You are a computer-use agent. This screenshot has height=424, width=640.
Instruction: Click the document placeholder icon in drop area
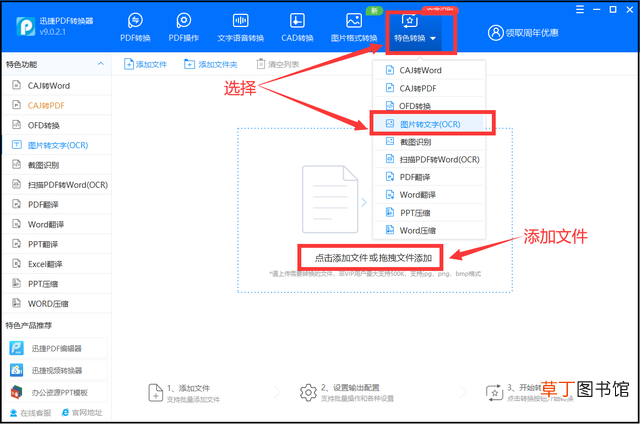[330, 199]
